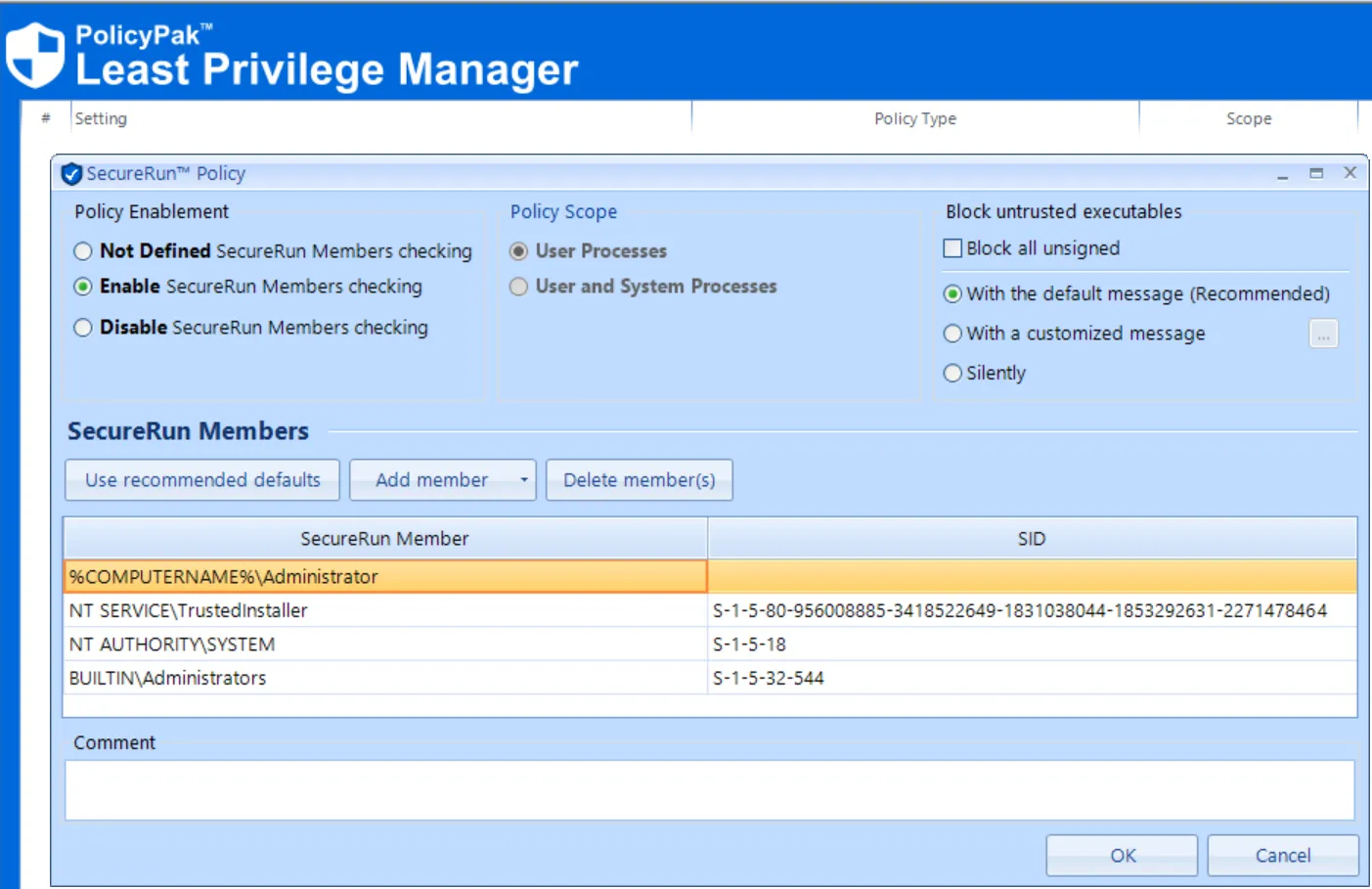Maximize the SecureRun Policy dialog
The width and height of the screenshot is (1372, 889).
pos(1316,173)
